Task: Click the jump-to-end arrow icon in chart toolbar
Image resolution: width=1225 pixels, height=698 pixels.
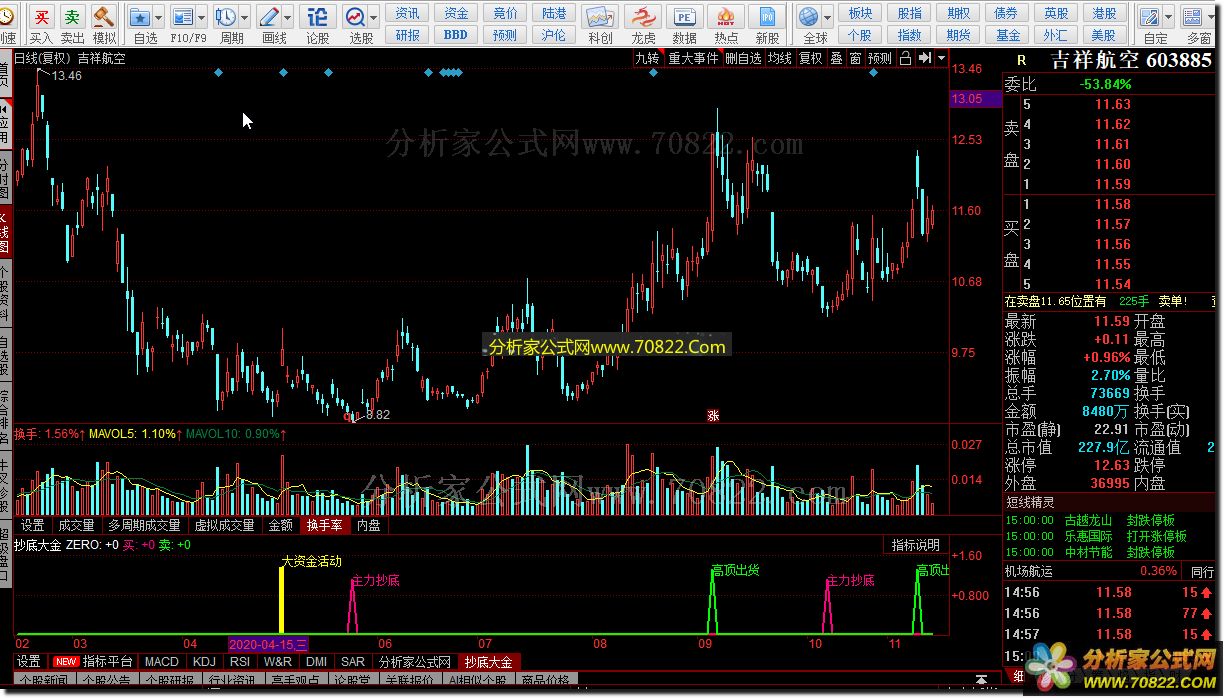Action: (x=925, y=58)
